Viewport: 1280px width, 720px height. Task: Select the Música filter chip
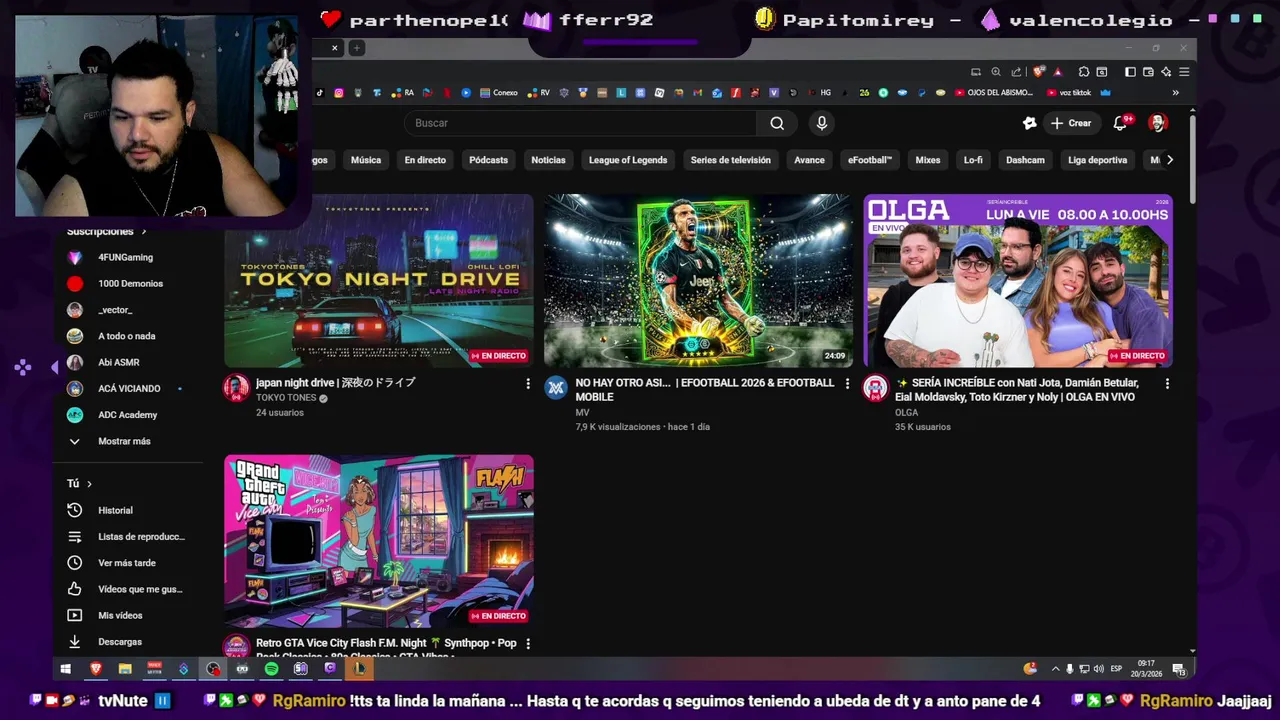(x=366, y=160)
